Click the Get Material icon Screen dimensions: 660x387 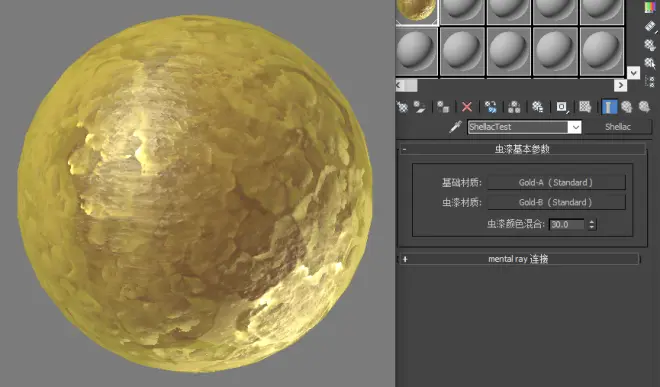402,107
